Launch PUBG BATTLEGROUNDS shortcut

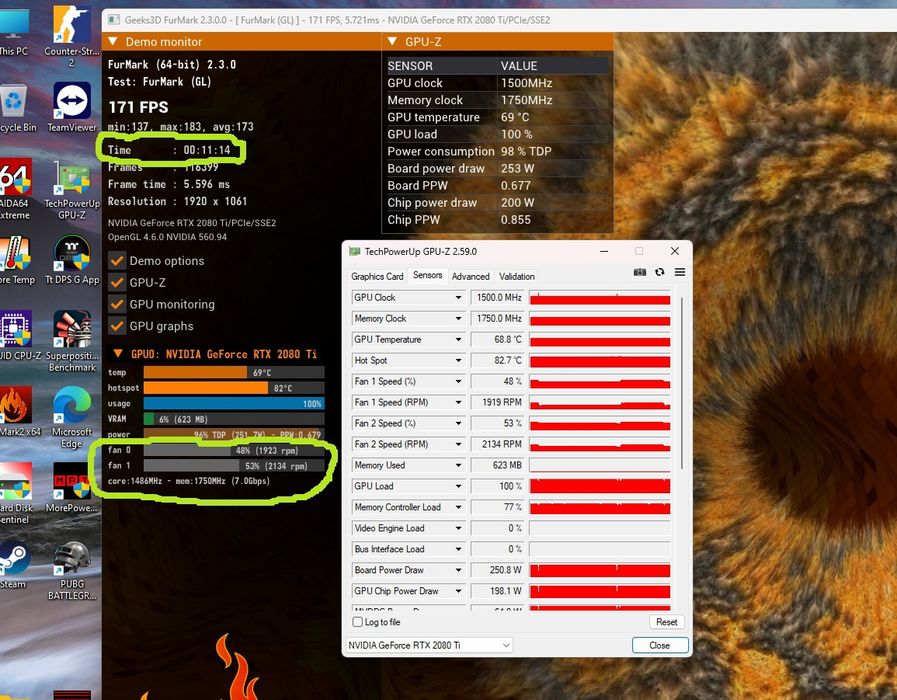pos(72,570)
